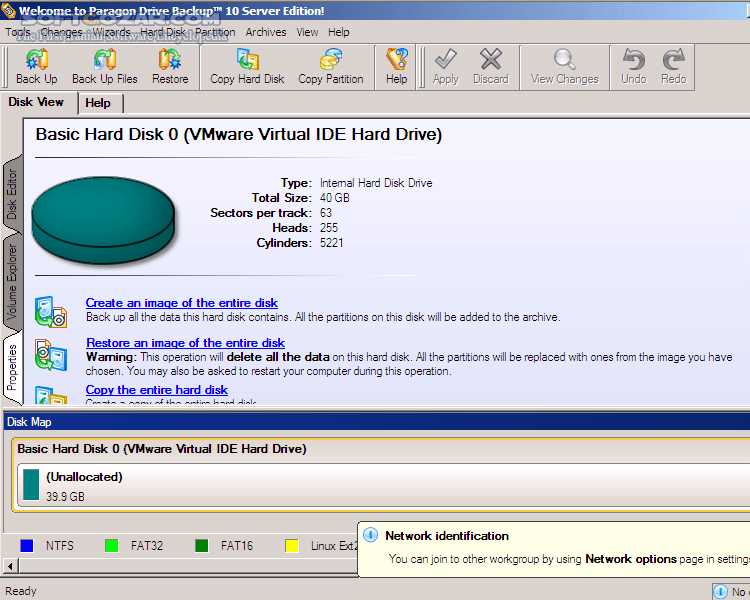This screenshot has width=750, height=600.
Task: Click the icon beside Copy the entire hard disk
Action: point(51,395)
